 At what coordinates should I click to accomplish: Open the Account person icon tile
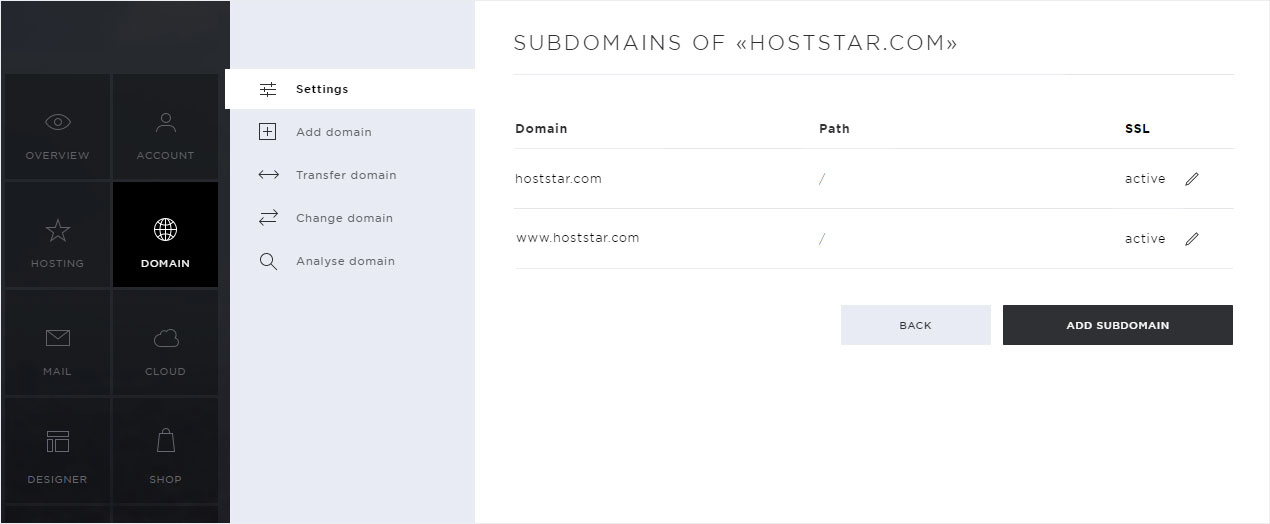click(165, 126)
